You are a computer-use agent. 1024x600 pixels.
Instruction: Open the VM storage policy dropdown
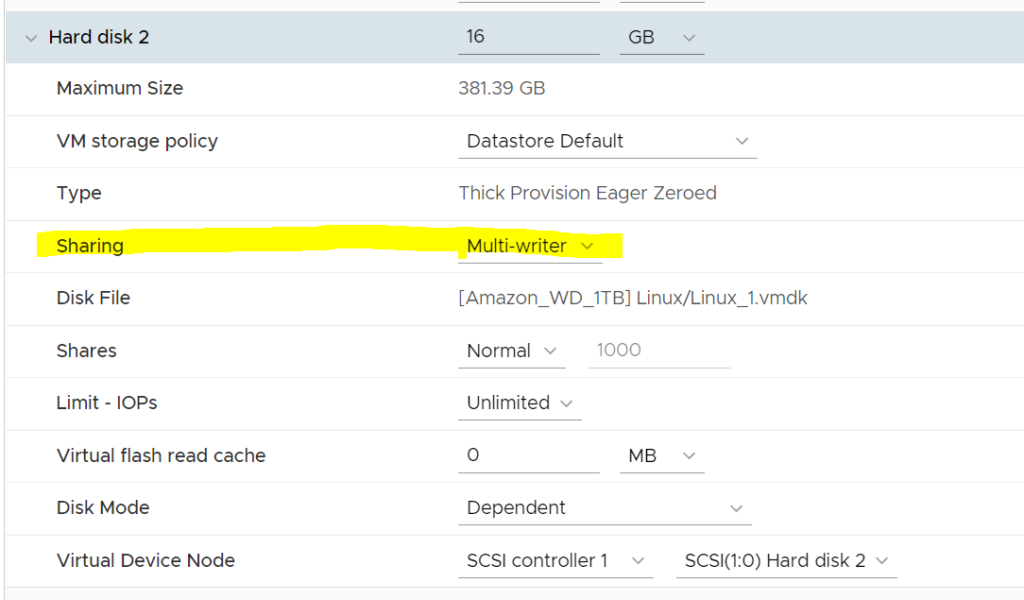(x=607, y=141)
